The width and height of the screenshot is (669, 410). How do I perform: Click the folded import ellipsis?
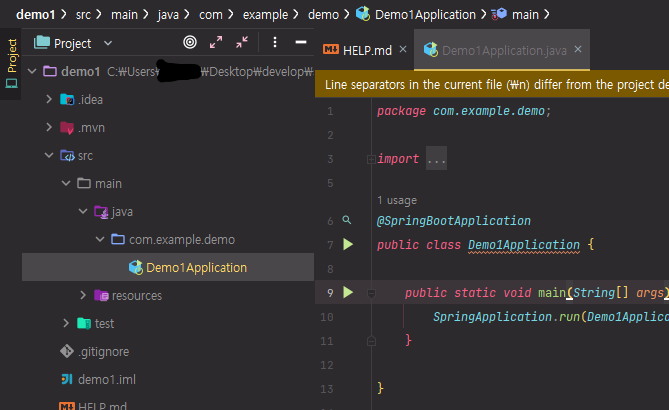pos(436,159)
